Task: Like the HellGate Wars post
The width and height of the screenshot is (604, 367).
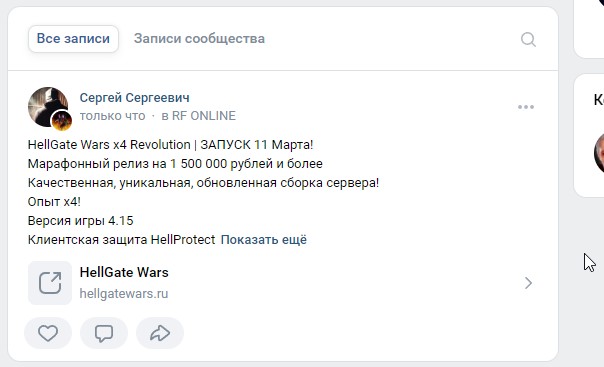Action: pyautogui.click(x=48, y=333)
